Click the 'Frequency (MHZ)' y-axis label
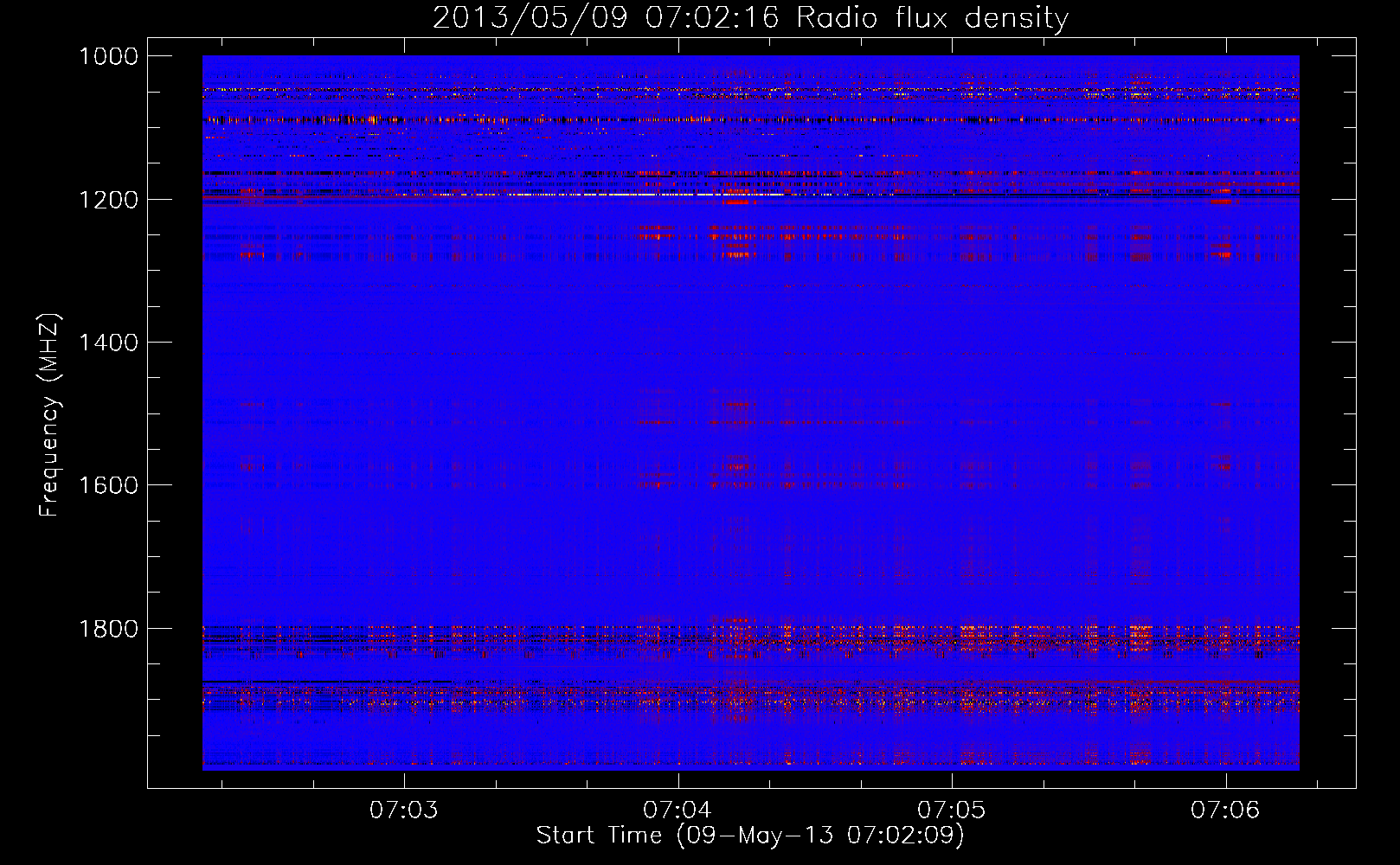The width and height of the screenshot is (1400, 865). (49, 415)
